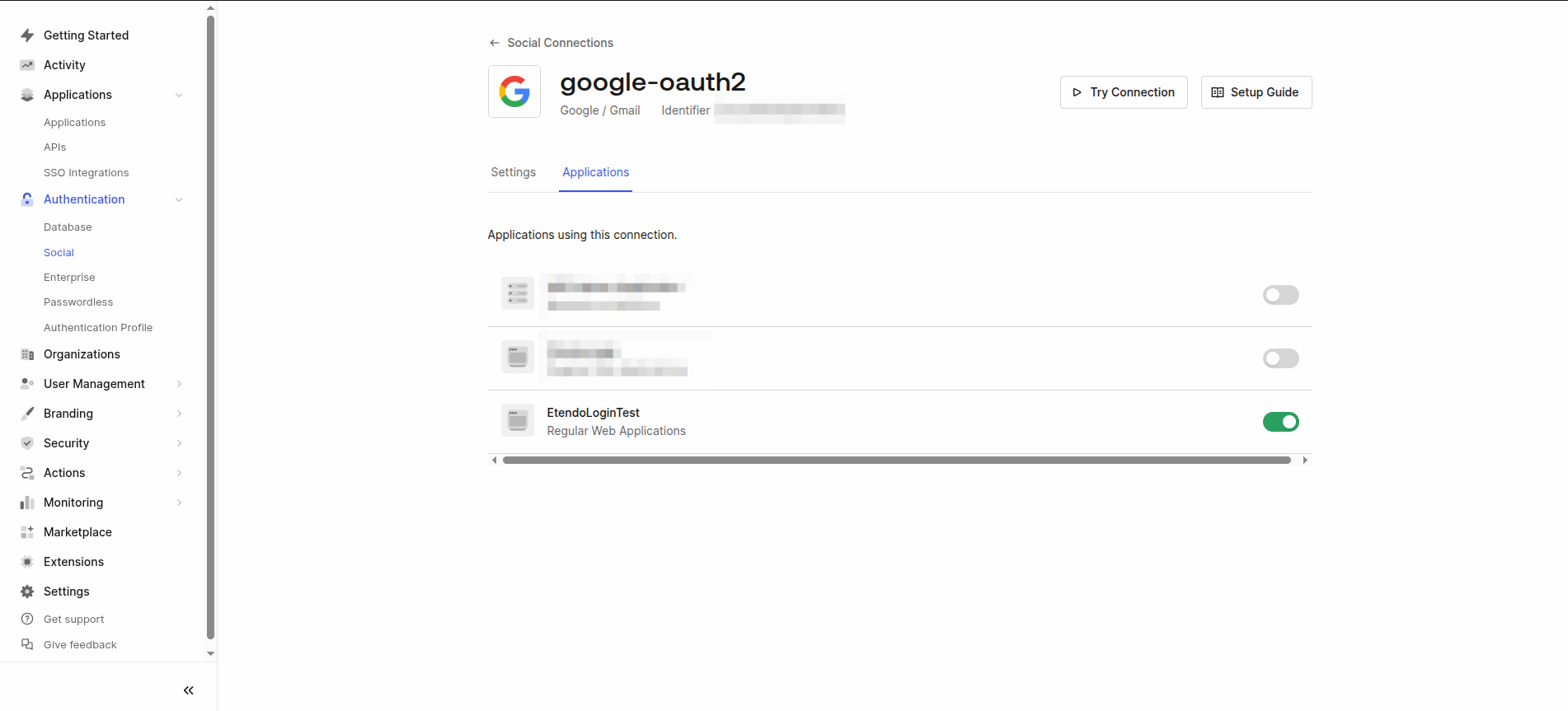Select the Marketplace icon in the sidebar

[x=27, y=532]
